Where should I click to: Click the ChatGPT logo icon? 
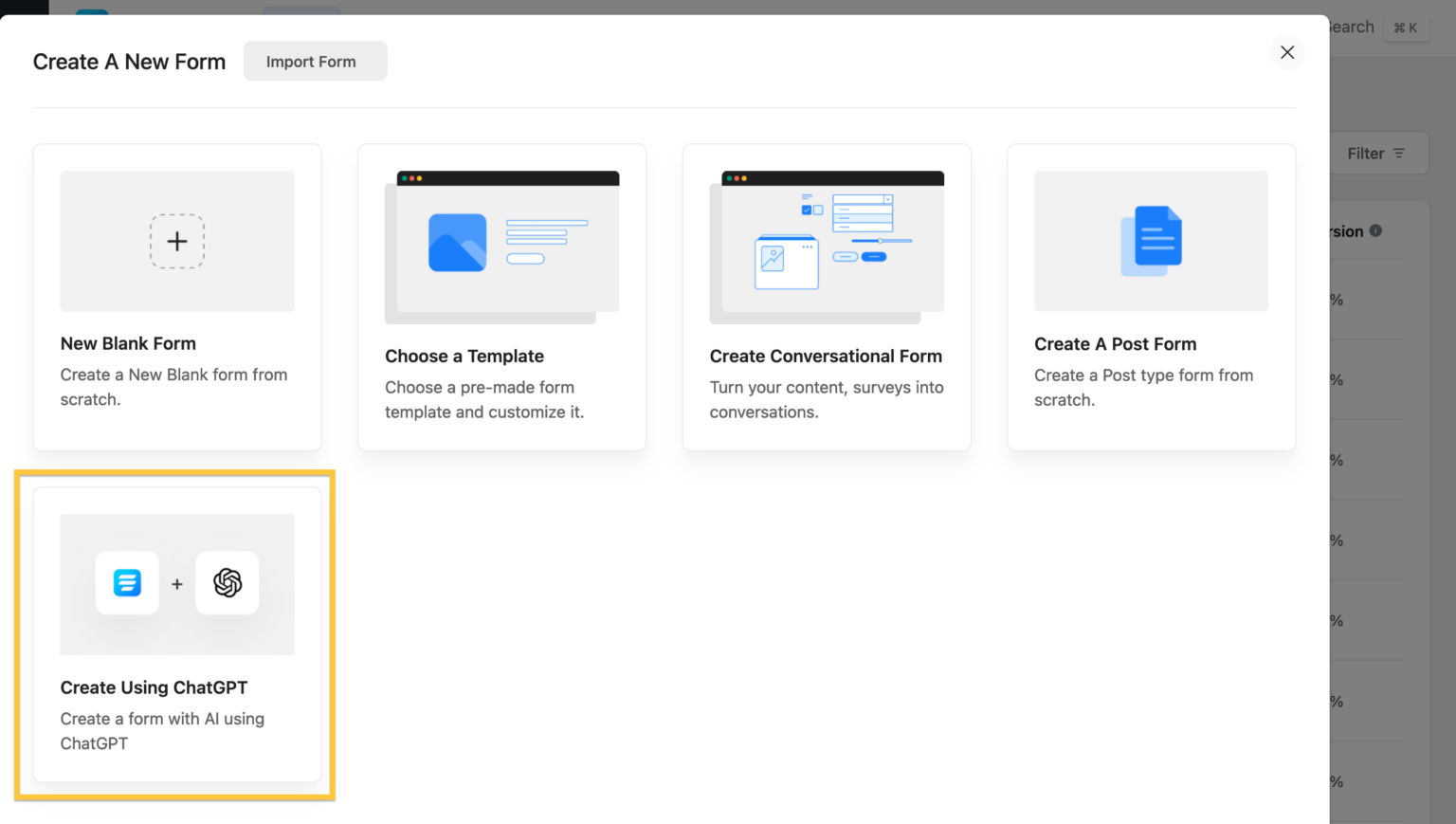[x=227, y=583]
